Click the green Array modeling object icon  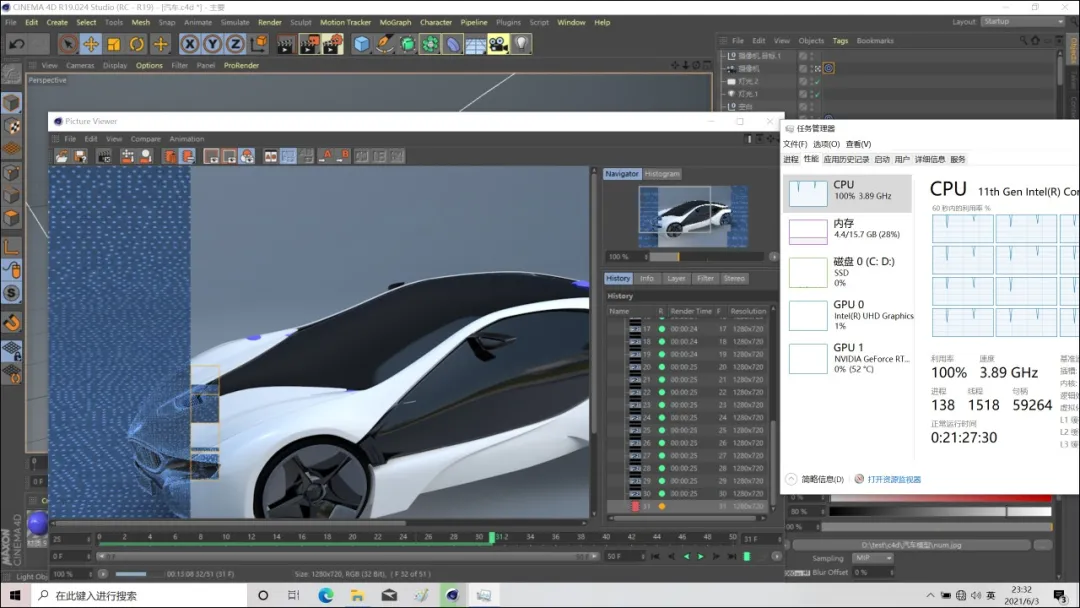tap(430, 44)
